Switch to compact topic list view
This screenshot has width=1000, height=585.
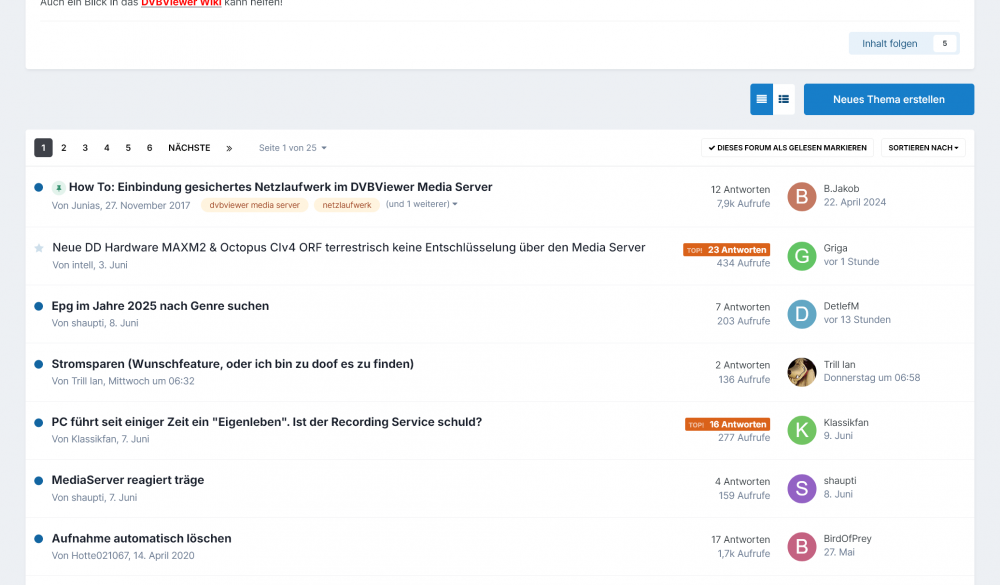coord(784,99)
